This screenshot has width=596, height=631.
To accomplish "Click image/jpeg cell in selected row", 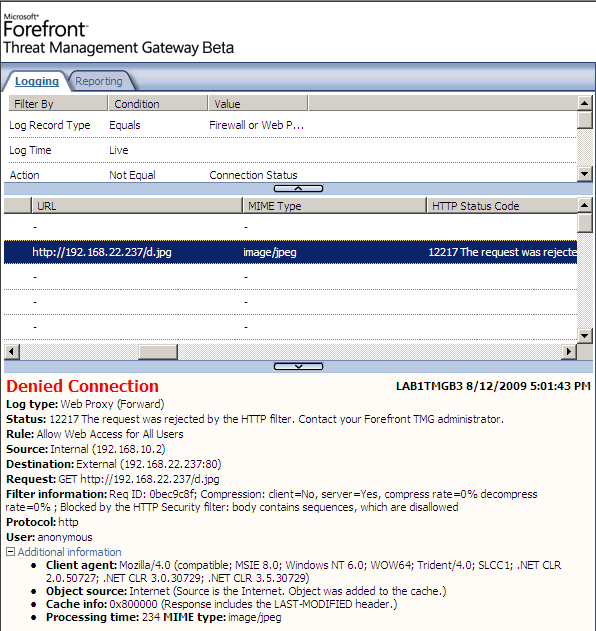I will click(x=270, y=252).
